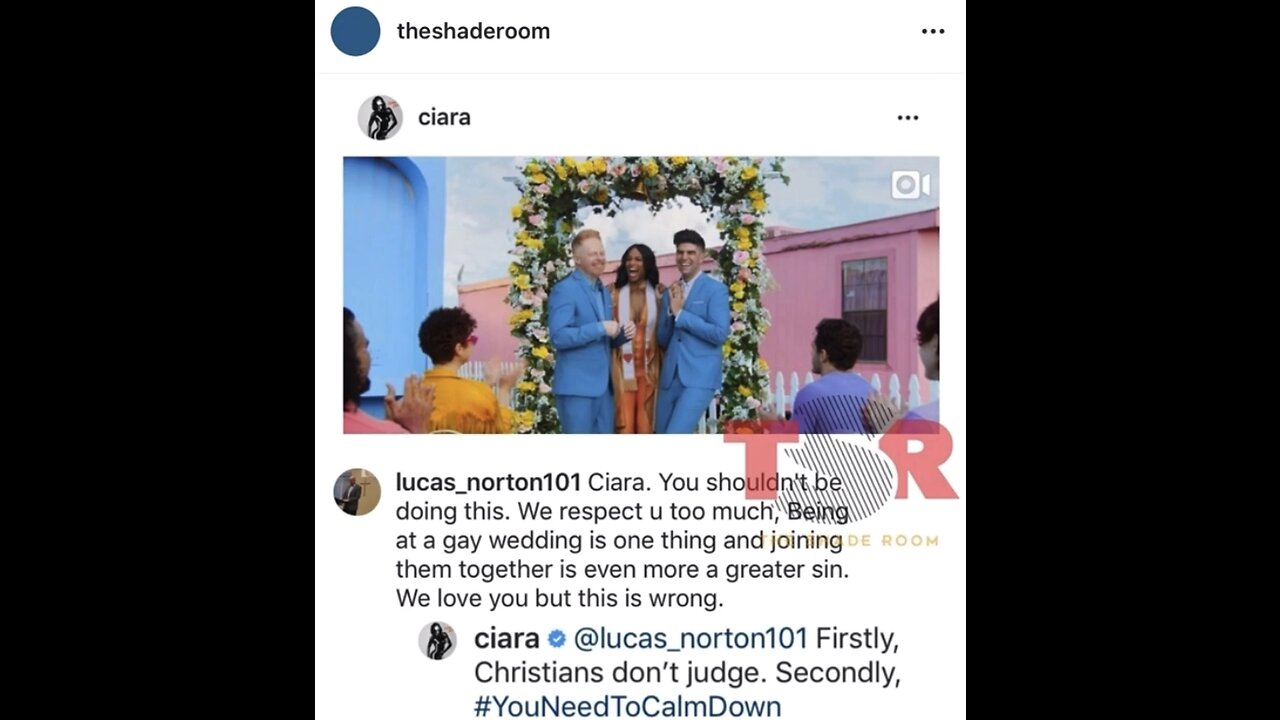Select ciara's bold username in the reply

506,638
